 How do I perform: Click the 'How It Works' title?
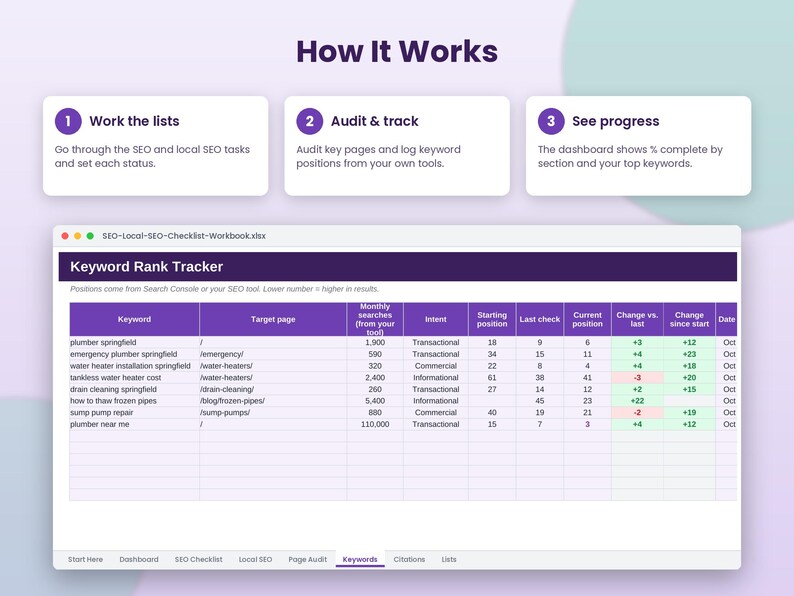[x=397, y=52]
